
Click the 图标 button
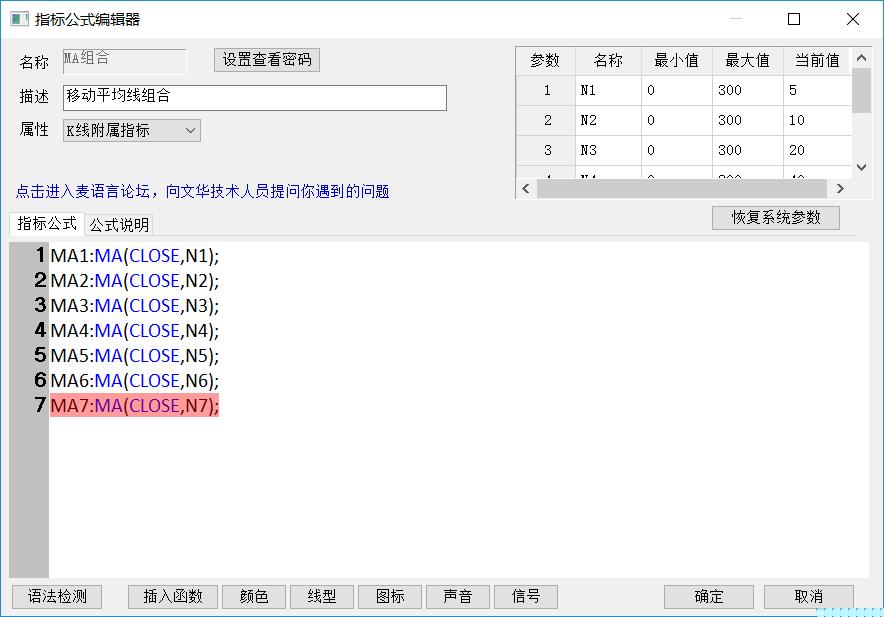pyautogui.click(x=390, y=597)
